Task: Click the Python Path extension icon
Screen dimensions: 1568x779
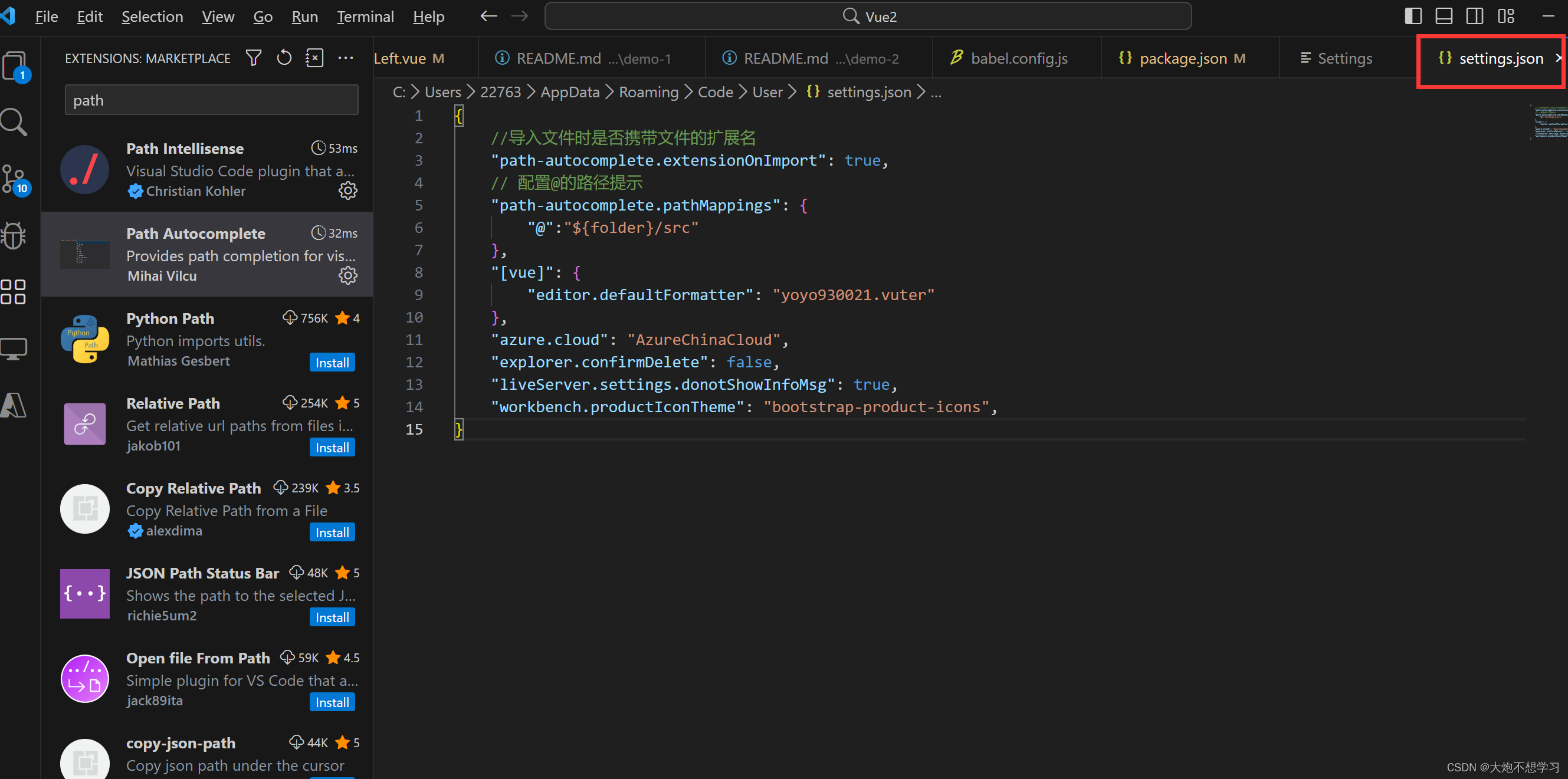Action: tap(84, 339)
